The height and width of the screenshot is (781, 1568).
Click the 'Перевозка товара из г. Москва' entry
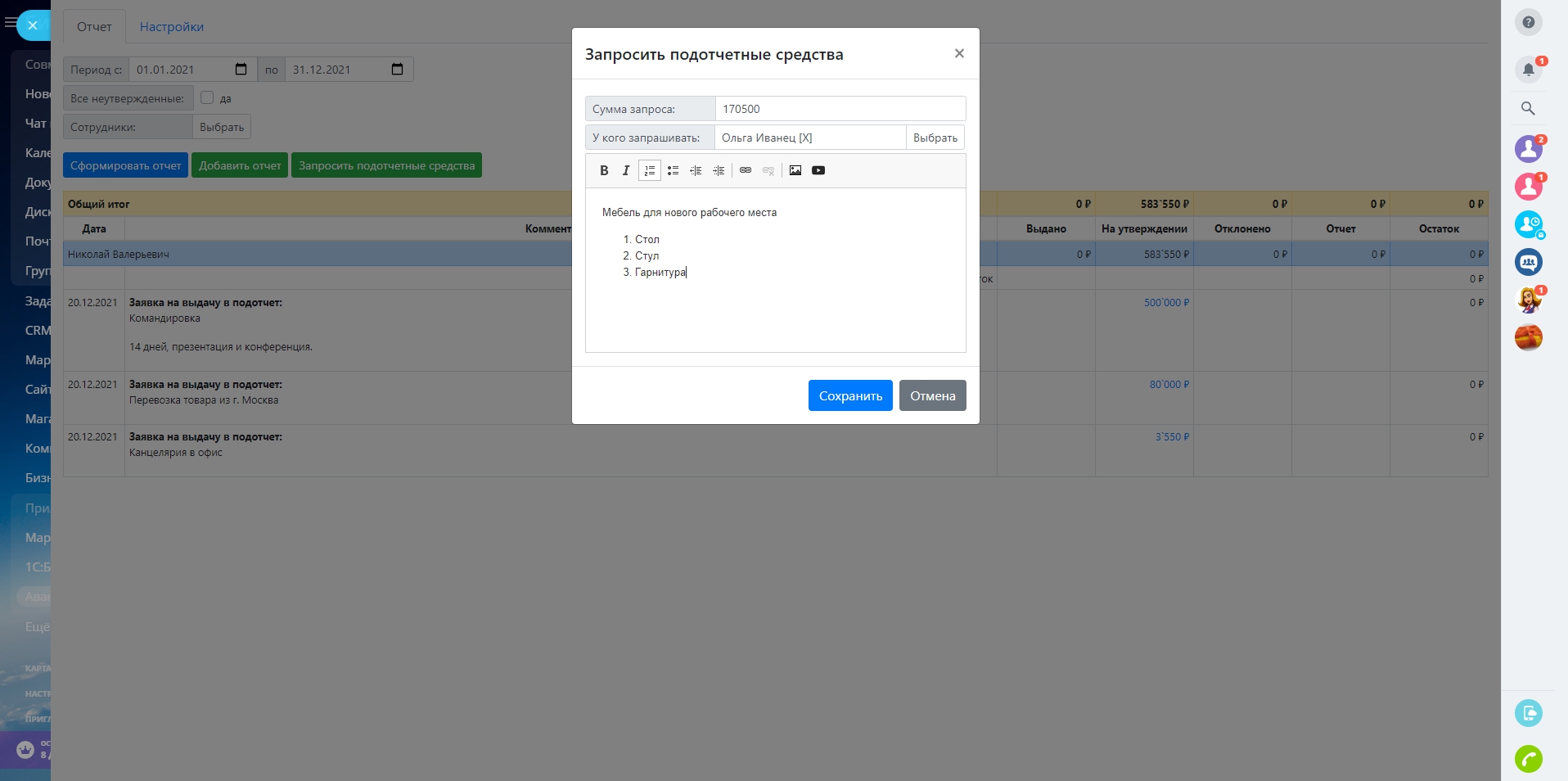click(204, 400)
